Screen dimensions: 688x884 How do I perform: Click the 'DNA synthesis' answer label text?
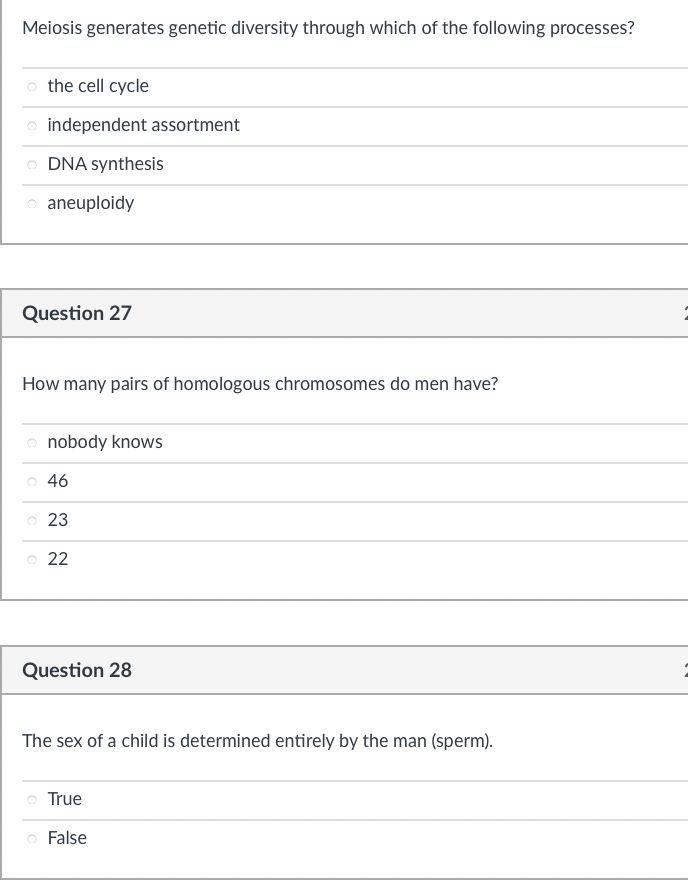click(x=105, y=164)
